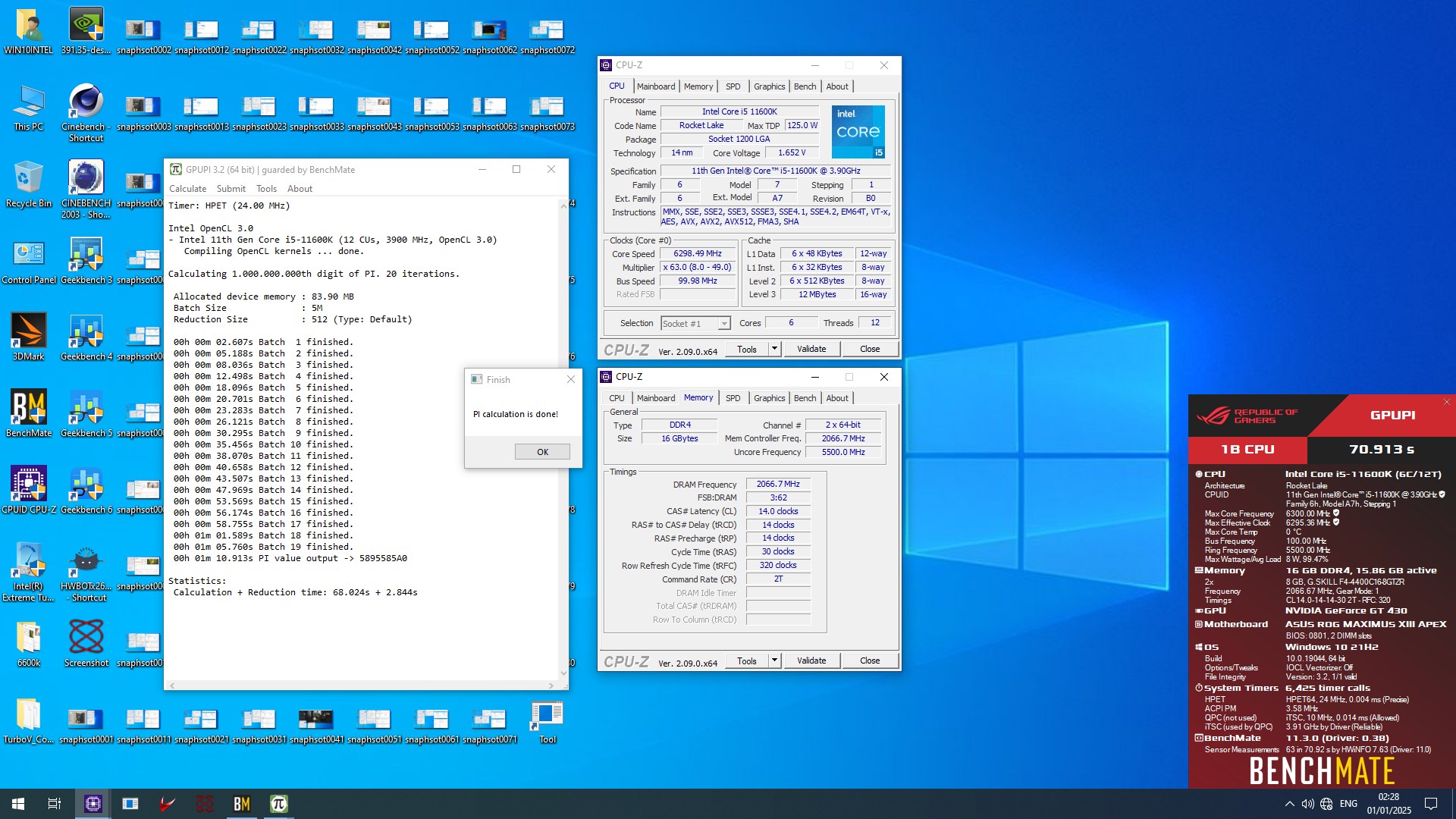Screen dimensions: 1456x819
Task: Open Intel Extreme Tuning Utility desktop icon
Action: pos(29,573)
